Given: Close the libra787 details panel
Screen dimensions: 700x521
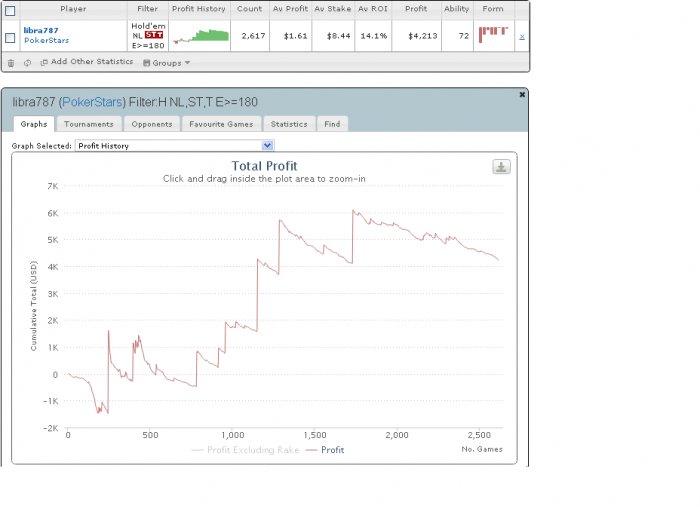Looking at the screenshot, I should [522, 95].
